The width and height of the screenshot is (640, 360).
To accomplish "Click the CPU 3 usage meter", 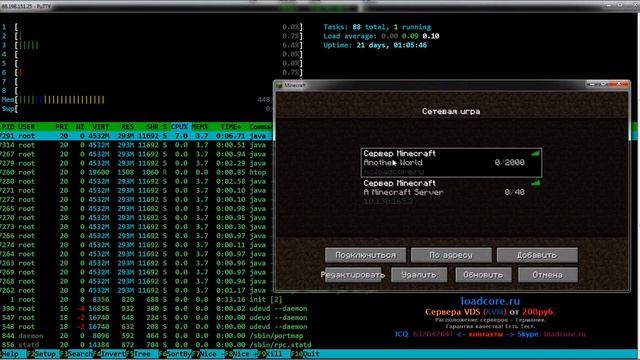I will 152,45.
